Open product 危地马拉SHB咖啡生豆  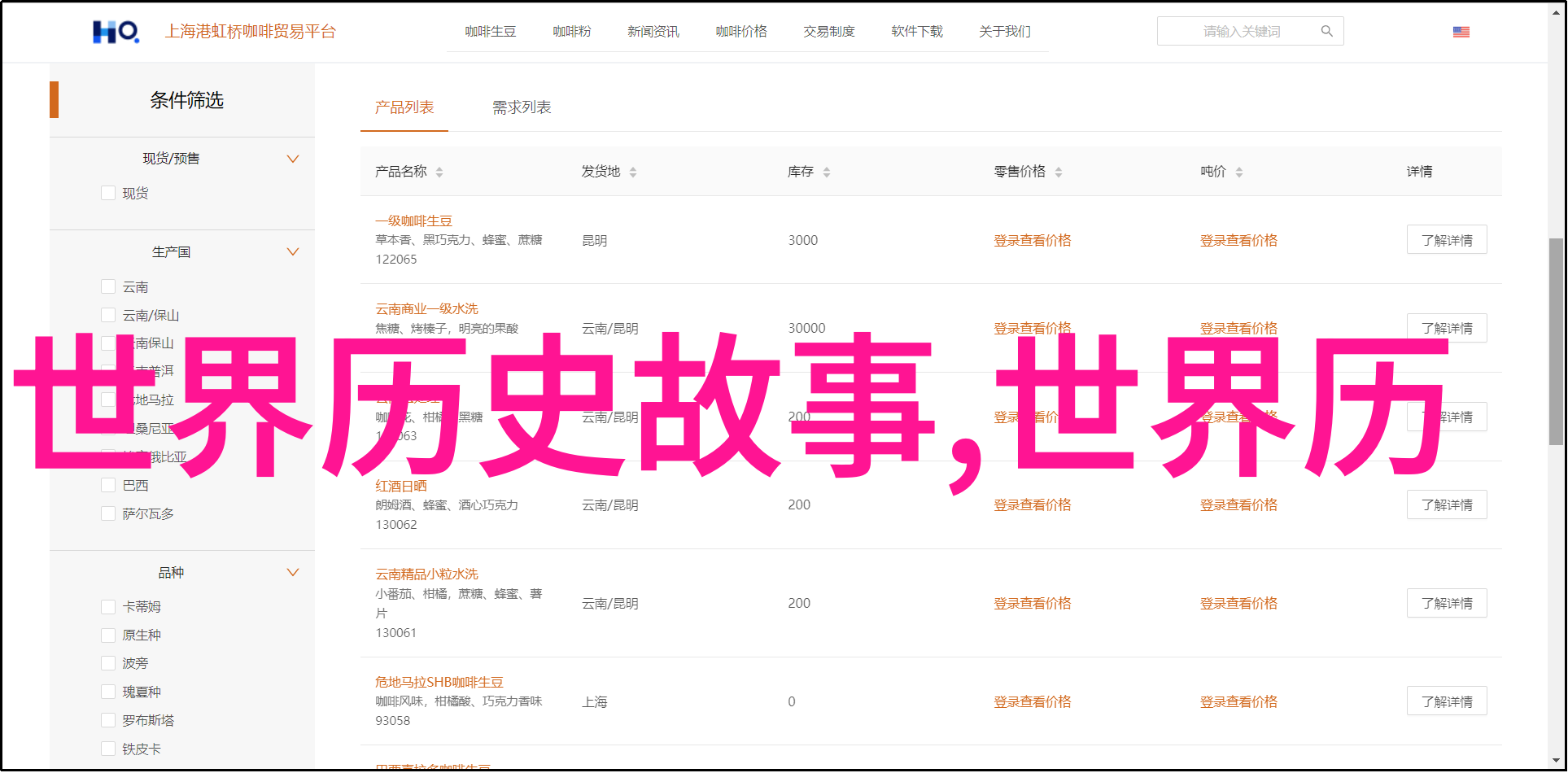[x=439, y=682]
